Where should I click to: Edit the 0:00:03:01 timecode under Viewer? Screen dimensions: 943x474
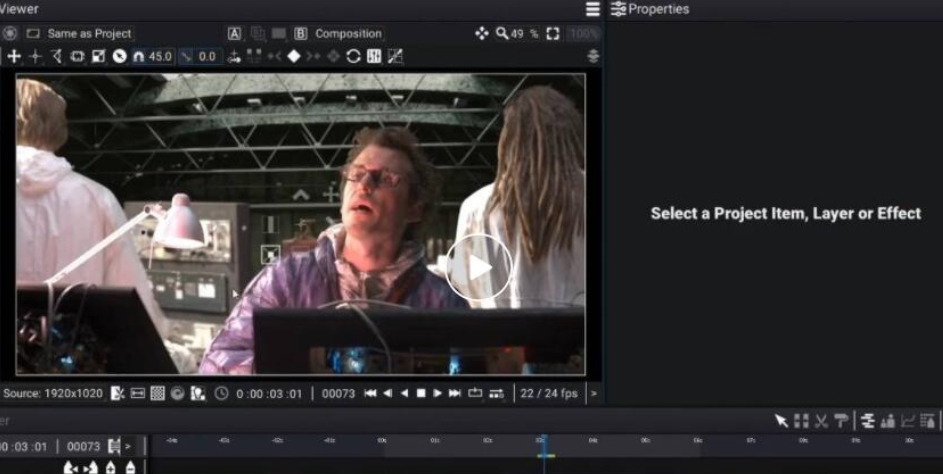point(269,394)
